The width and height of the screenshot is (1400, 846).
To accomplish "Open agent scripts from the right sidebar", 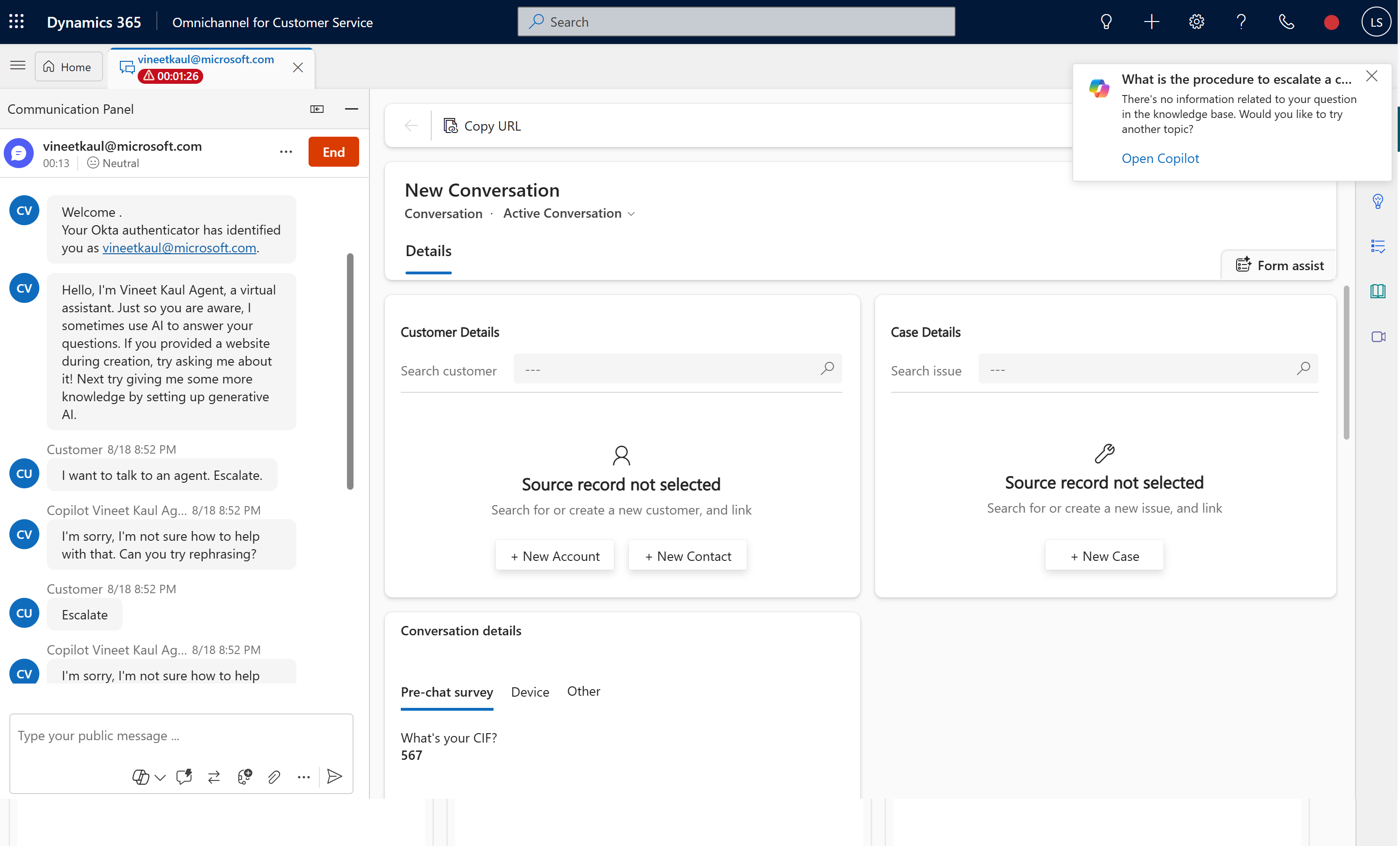I will pos(1378,246).
